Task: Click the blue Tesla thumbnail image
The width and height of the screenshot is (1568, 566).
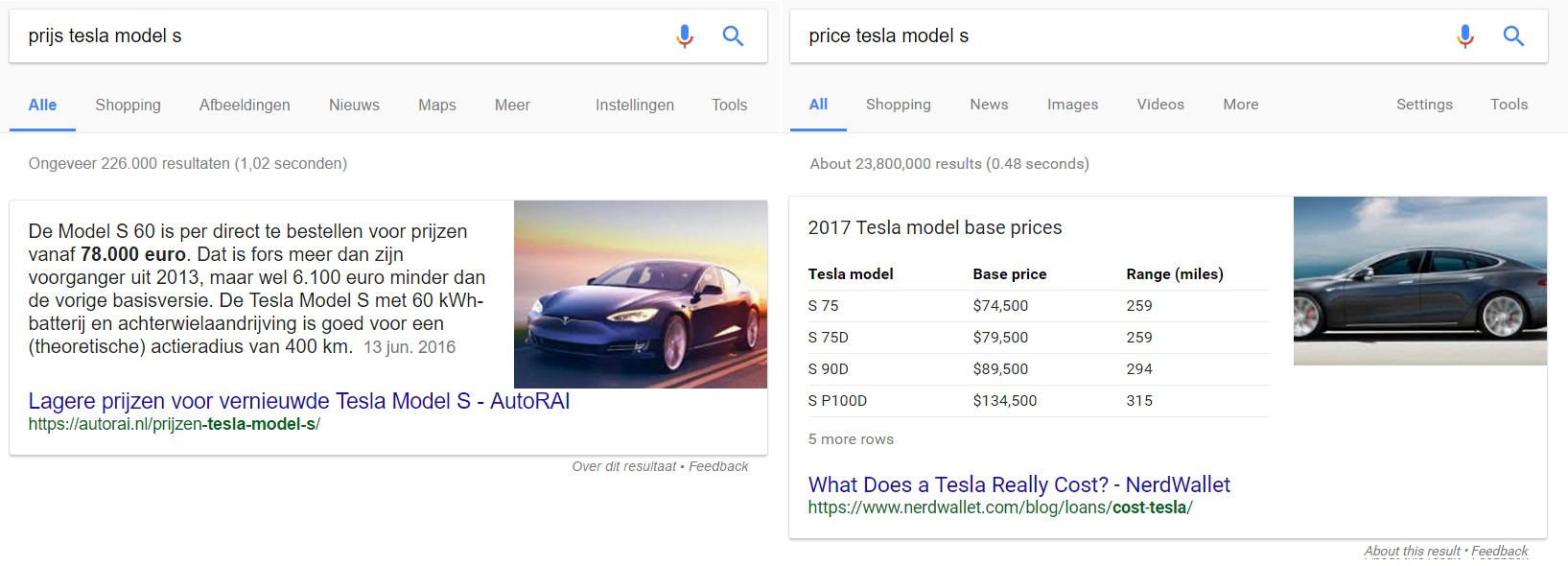Action: tap(641, 295)
